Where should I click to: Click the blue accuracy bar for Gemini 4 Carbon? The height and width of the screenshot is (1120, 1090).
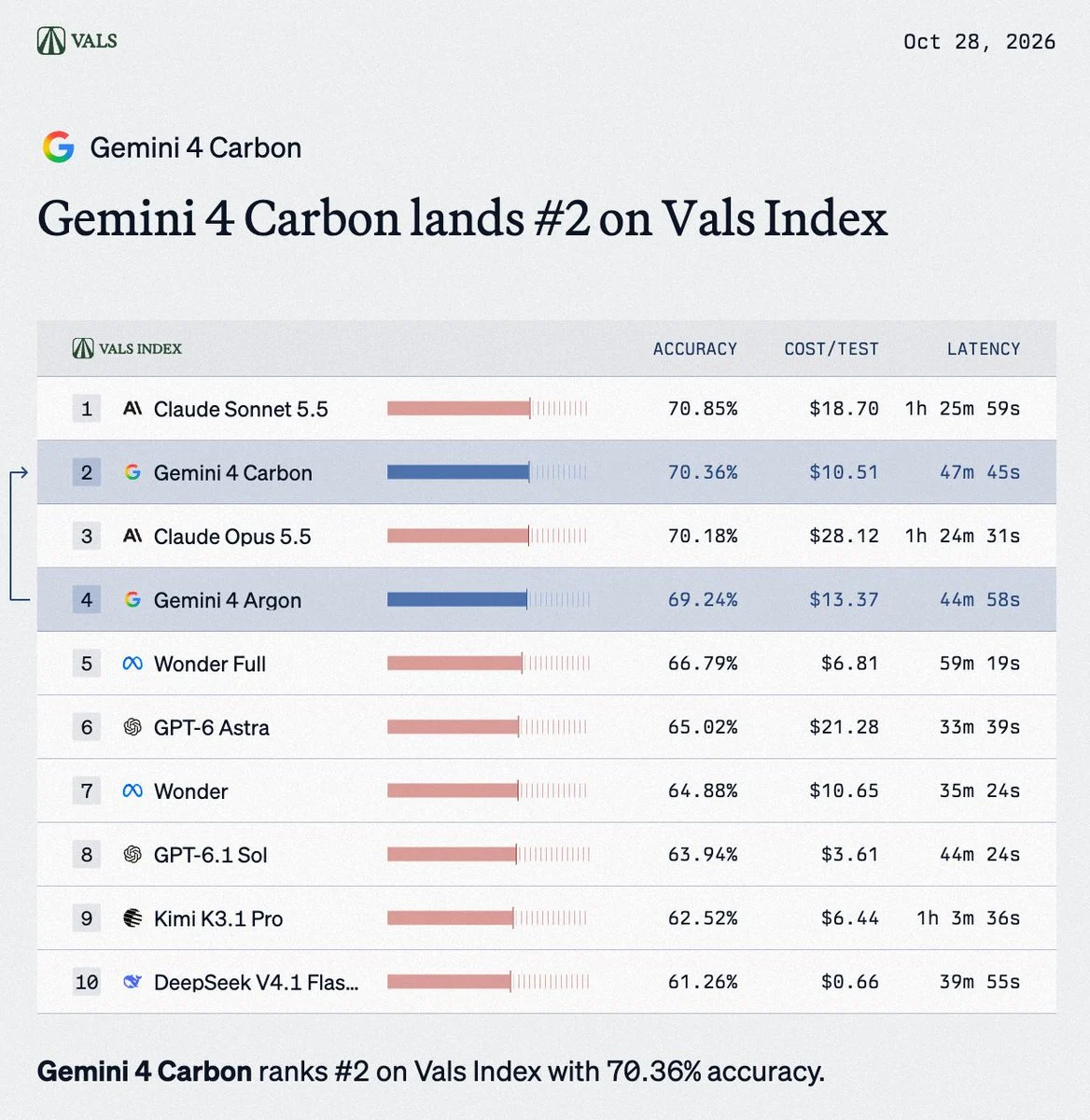458,472
